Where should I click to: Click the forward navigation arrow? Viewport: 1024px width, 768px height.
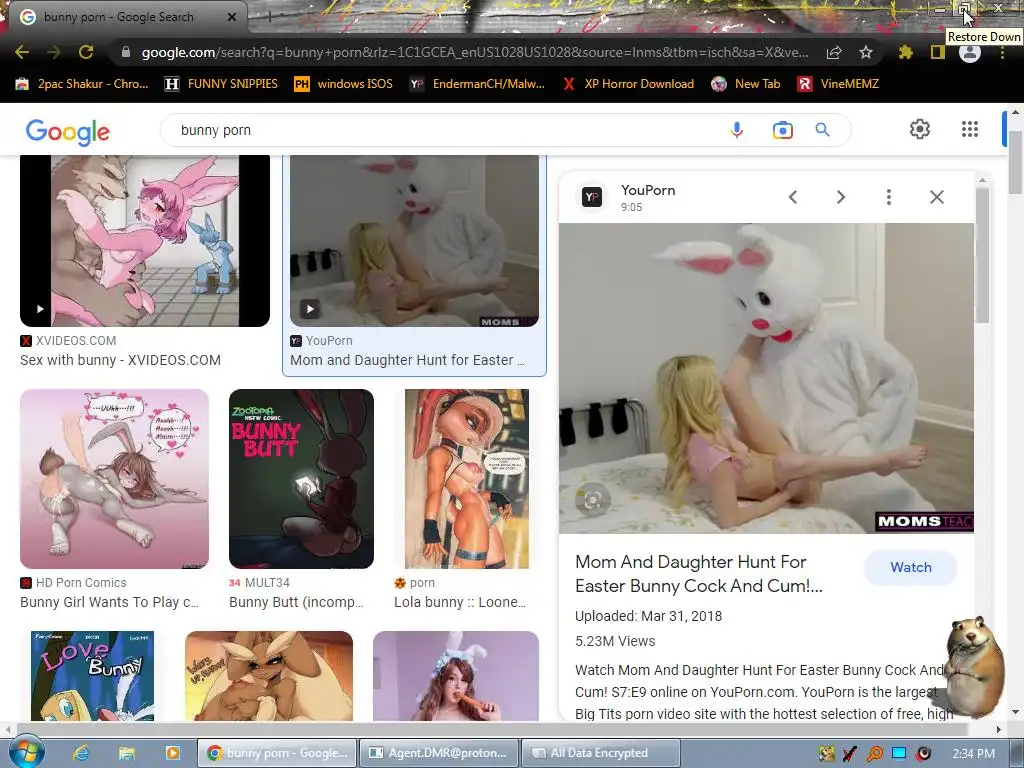tap(54, 52)
